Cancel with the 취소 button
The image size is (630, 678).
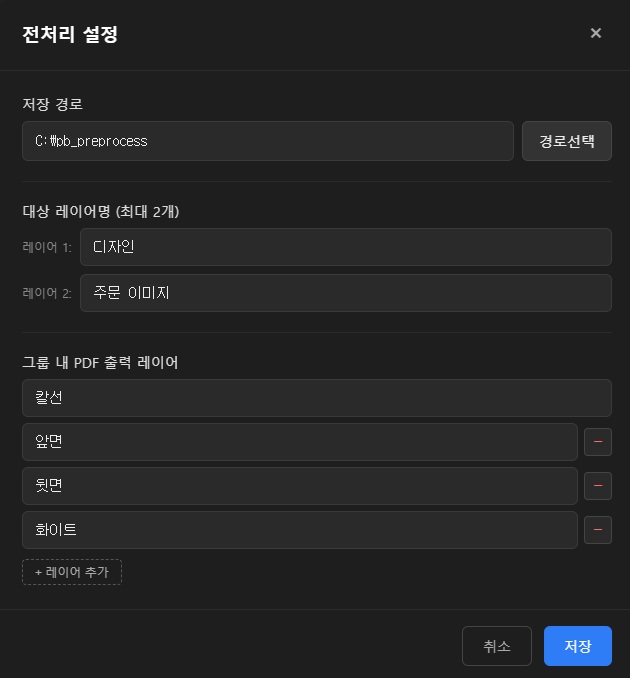496,646
